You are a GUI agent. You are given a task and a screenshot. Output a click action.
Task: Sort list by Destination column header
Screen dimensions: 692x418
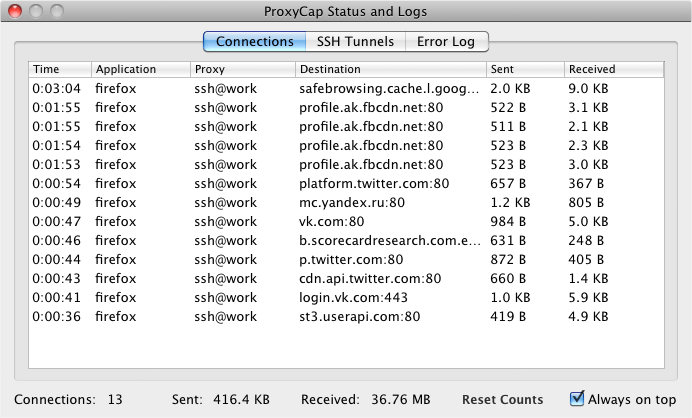pyautogui.click(x=390, y=70)
